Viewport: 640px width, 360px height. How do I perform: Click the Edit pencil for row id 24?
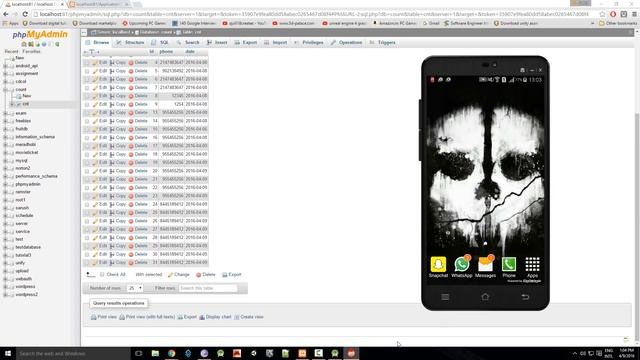coord(95,204)
